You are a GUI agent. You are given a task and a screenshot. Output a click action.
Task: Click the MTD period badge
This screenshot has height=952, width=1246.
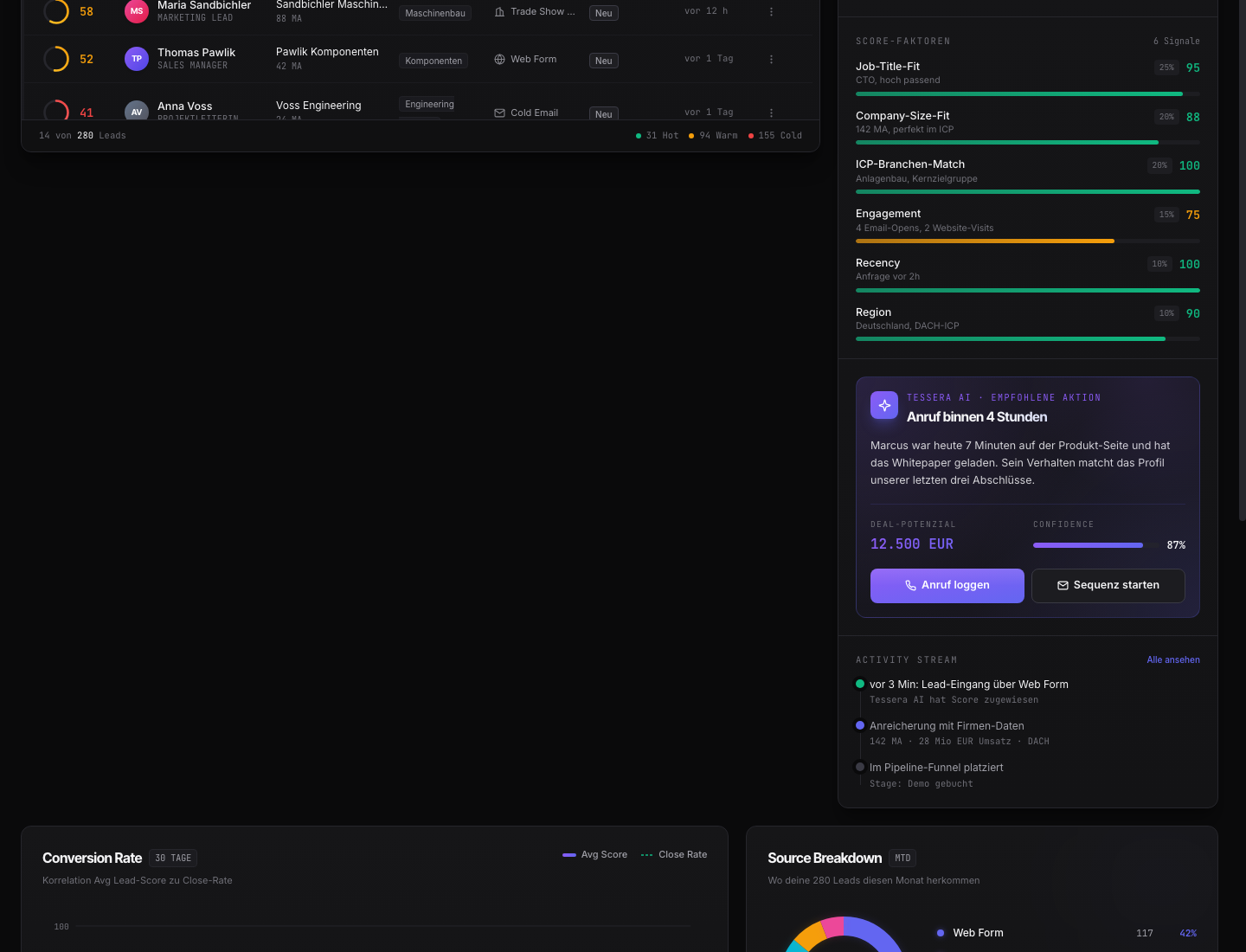[902, 859]
